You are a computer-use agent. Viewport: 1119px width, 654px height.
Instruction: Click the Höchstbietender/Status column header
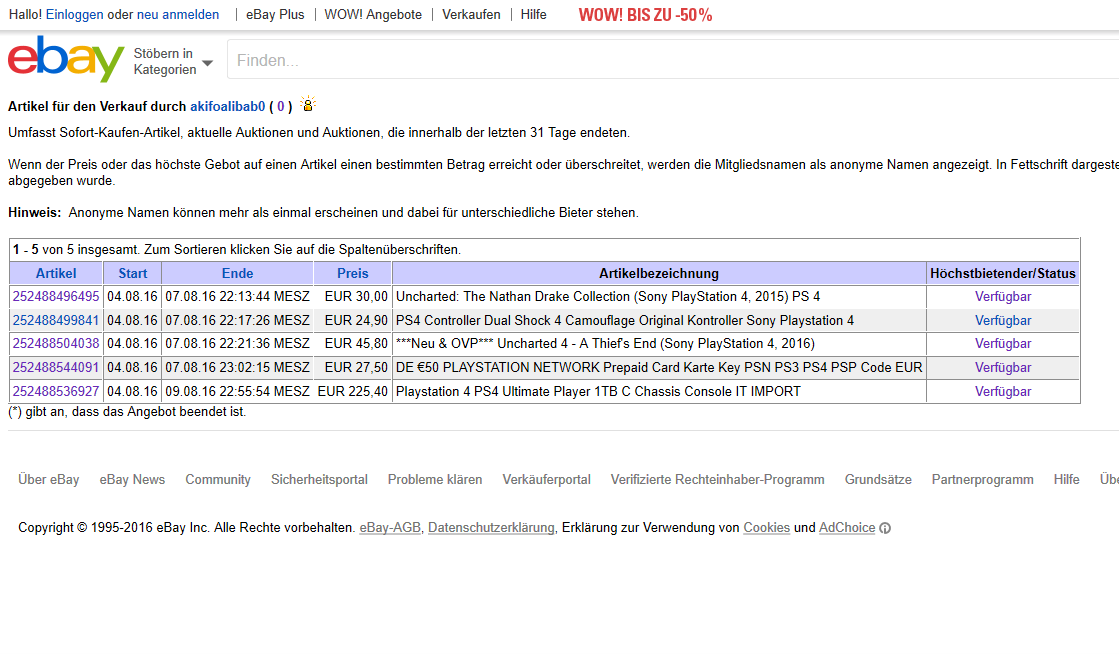[1003, 273]
